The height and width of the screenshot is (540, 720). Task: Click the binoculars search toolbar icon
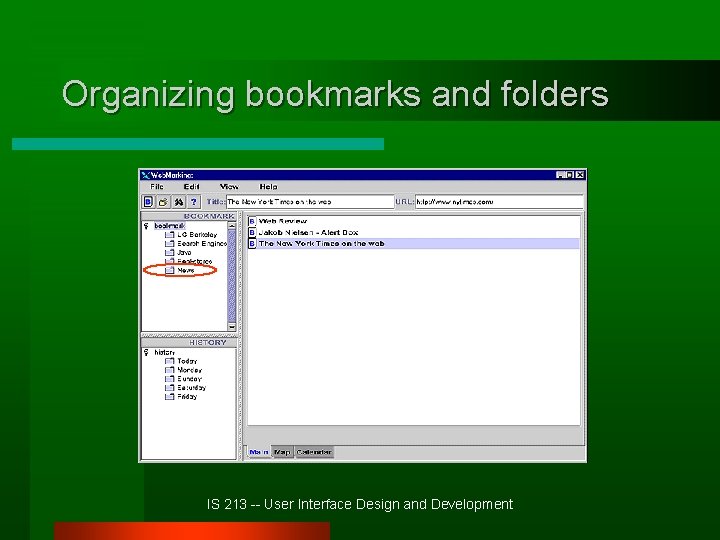coord(179,202)
